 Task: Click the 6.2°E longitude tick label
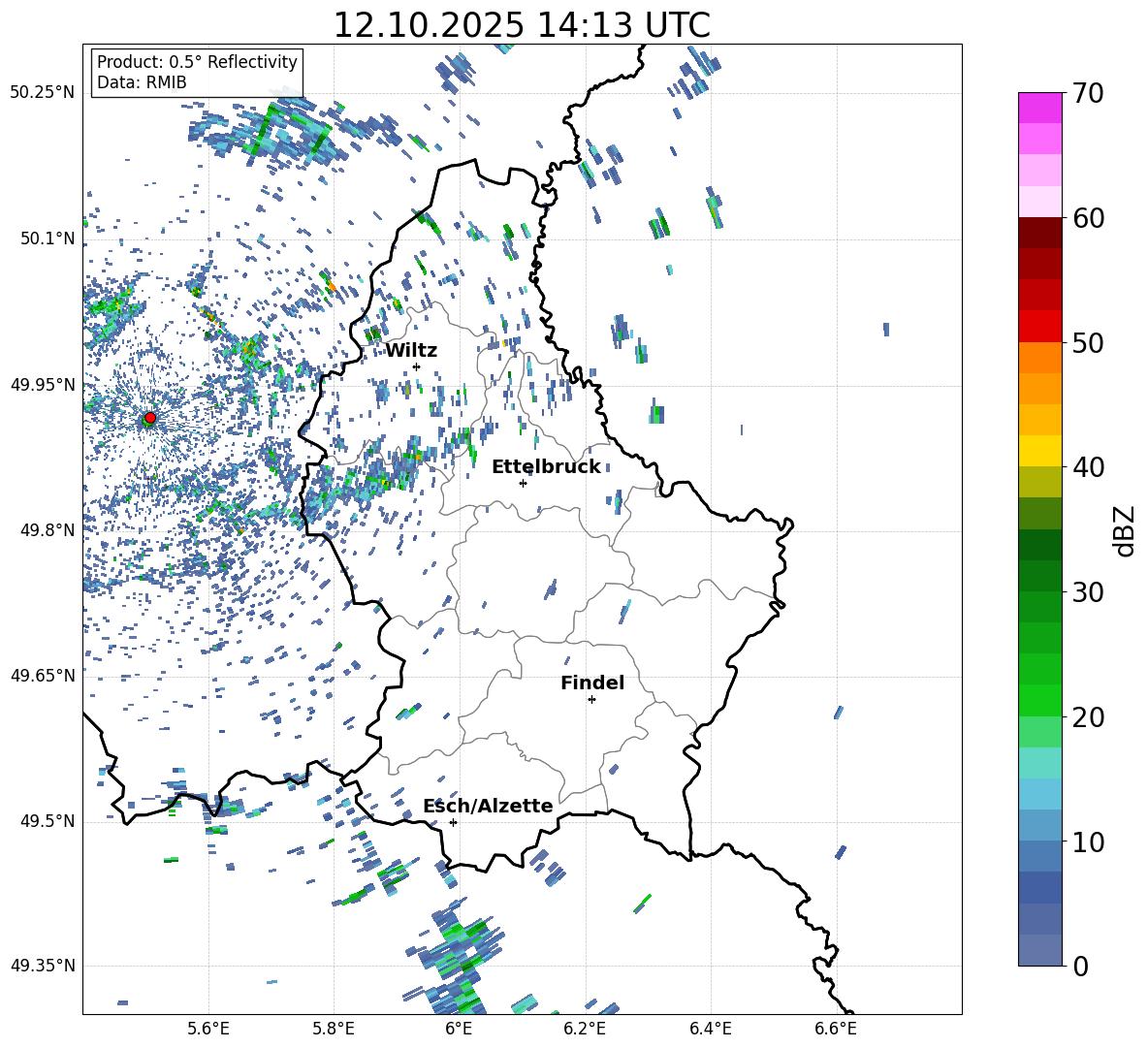pos(585,1028)
